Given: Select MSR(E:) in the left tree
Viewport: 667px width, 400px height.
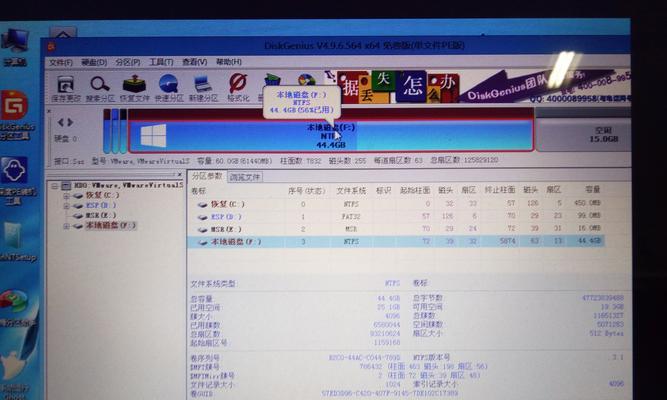Looking at the screenshot, I should pyautogui.click(x=100, y=216).
